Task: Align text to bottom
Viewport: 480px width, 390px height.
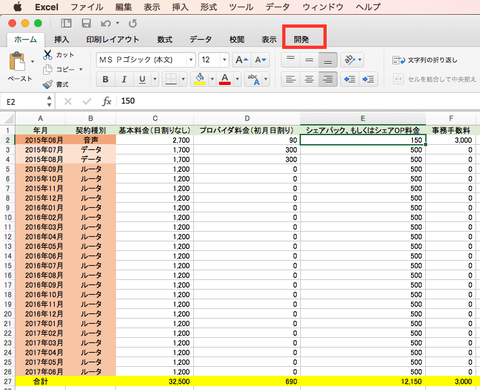Action: pos(328,60)
